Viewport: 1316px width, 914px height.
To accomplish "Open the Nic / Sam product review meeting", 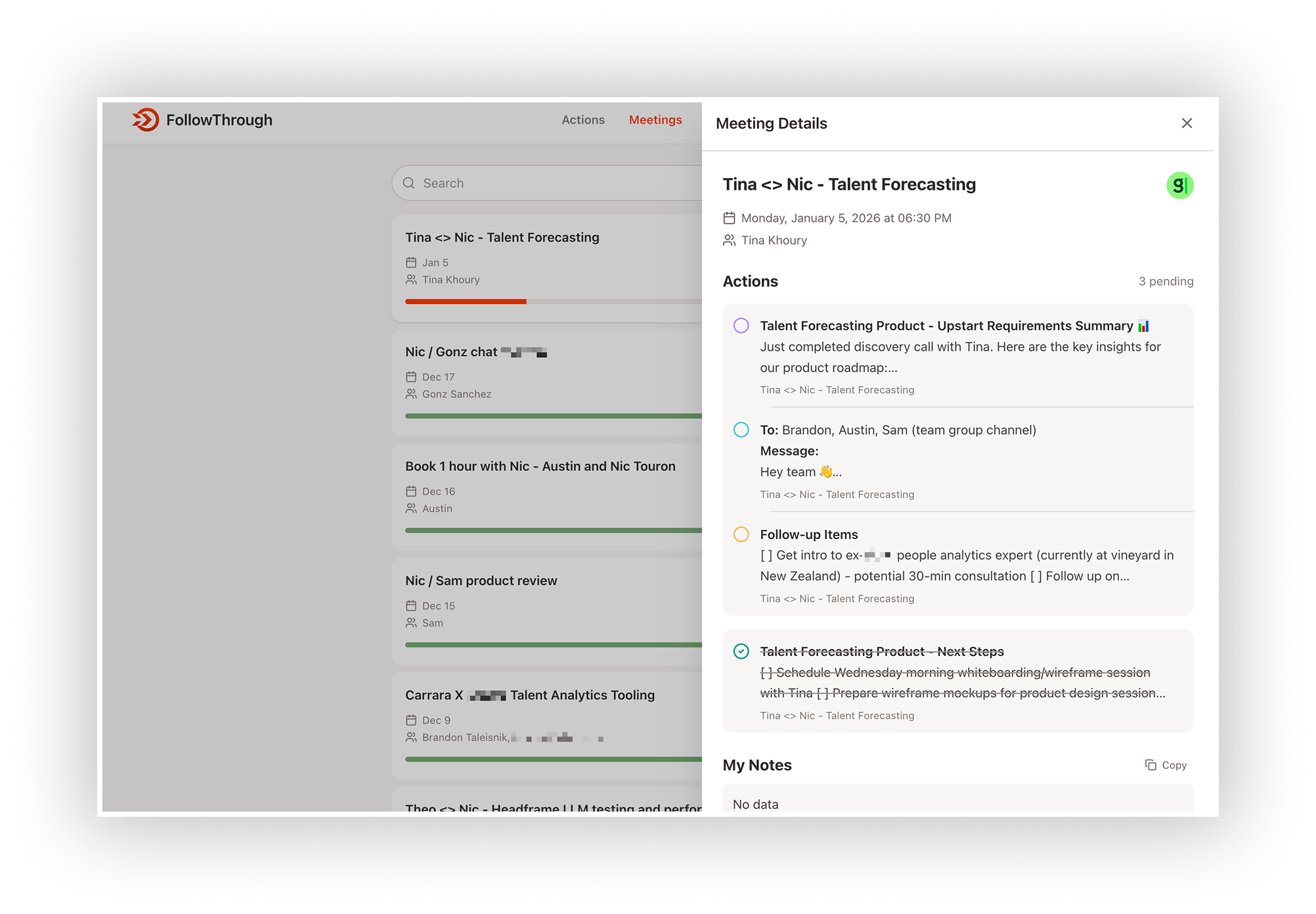I will (x=481, y=581).
